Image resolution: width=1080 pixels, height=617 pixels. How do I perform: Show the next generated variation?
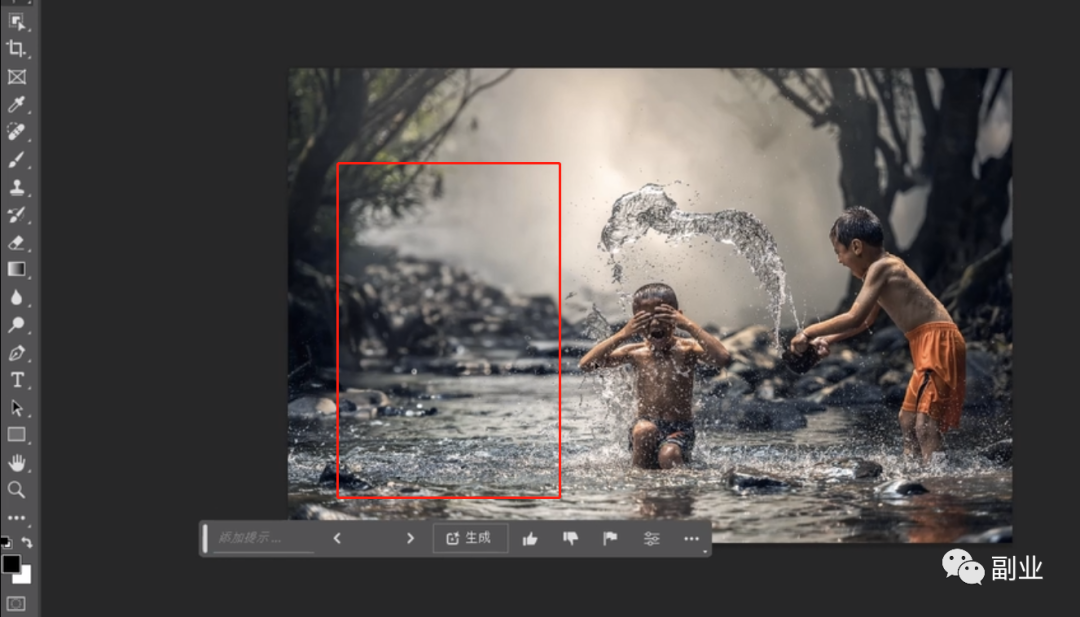click(x=410, y=538)
